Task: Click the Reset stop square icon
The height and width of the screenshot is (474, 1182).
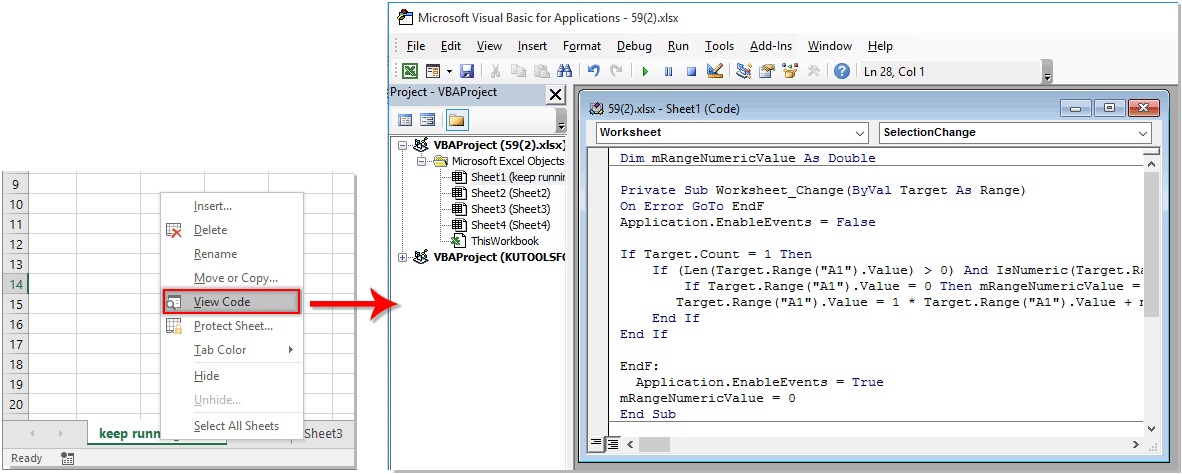Action: point(691,71)
